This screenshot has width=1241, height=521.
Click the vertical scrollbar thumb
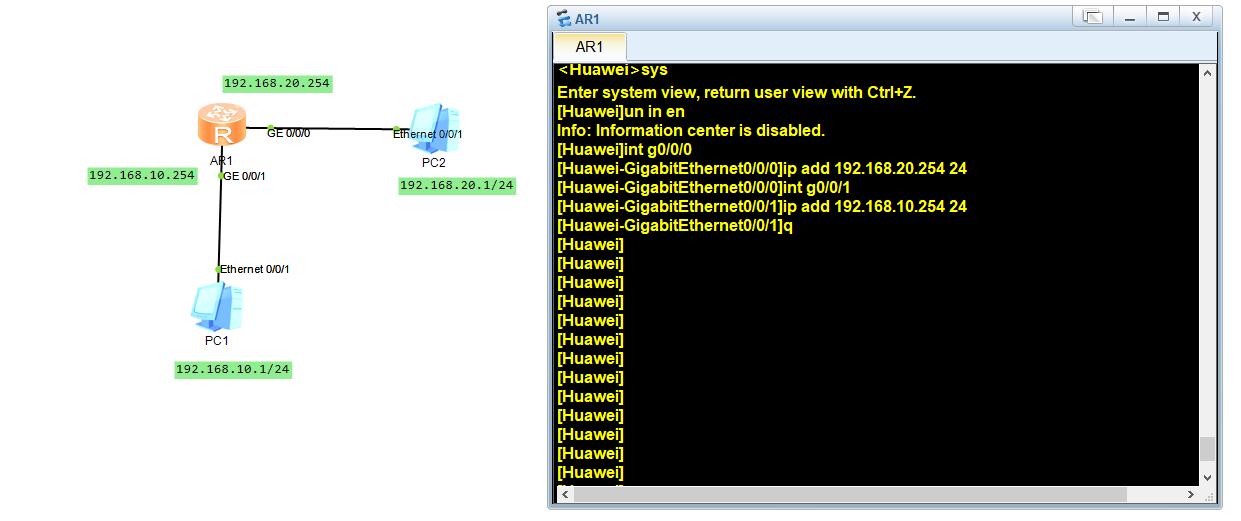point(1208,448)
